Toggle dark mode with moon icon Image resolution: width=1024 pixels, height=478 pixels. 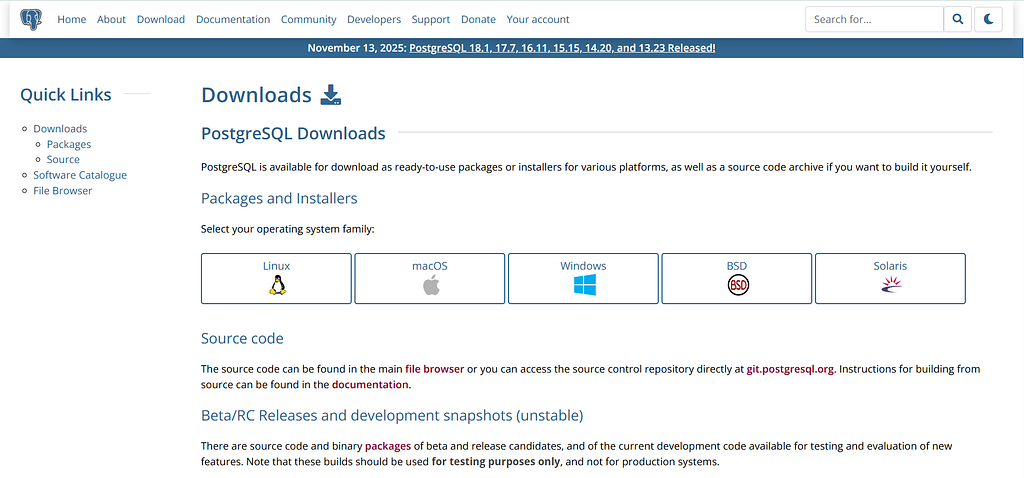tap(988, 20)
